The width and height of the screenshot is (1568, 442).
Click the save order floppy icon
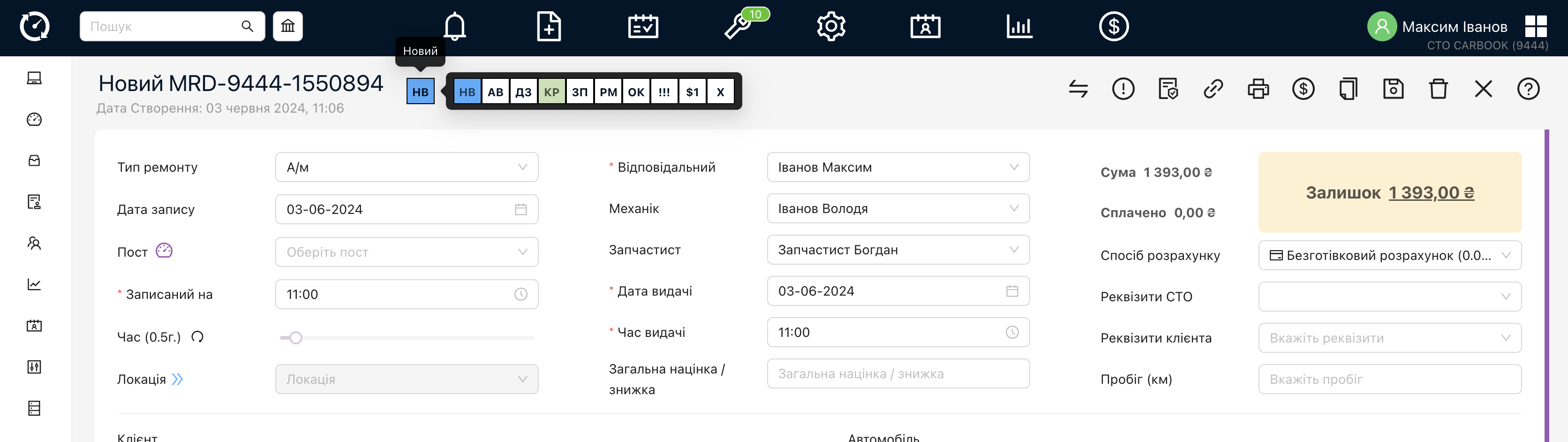tap(1393, 89)
